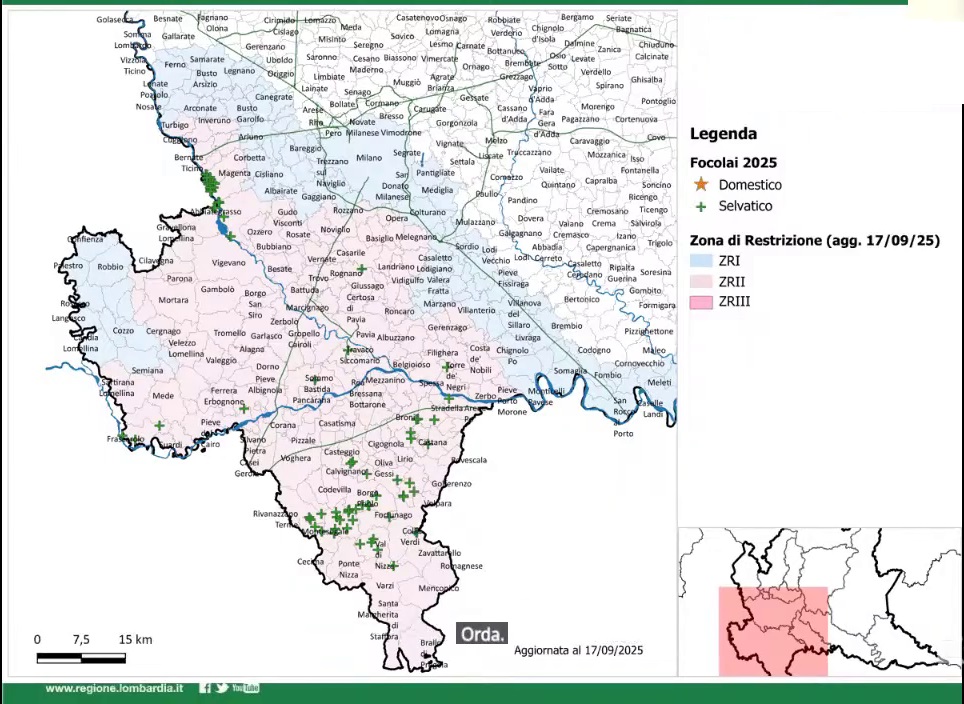Open the www.regione.lombardia.it link
This screenshot has height=704, width=964.
(x=114, y=688)
